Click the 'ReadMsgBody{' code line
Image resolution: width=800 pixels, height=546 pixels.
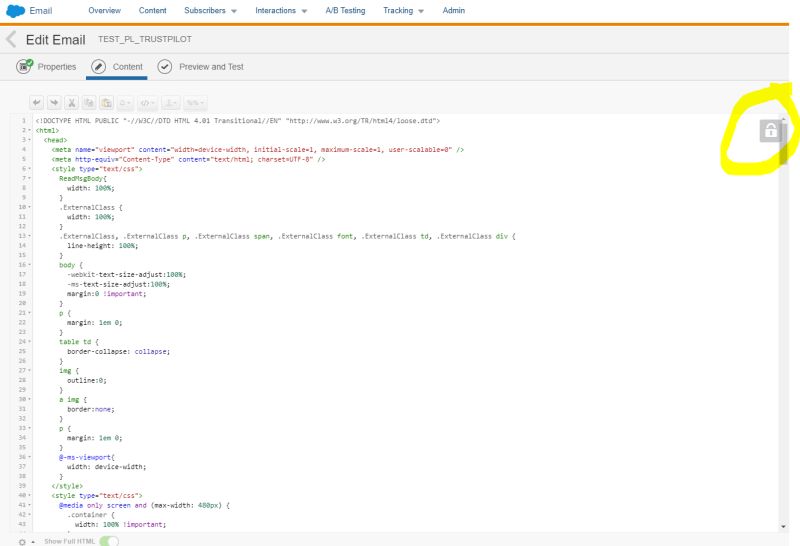tap(83, 179)
